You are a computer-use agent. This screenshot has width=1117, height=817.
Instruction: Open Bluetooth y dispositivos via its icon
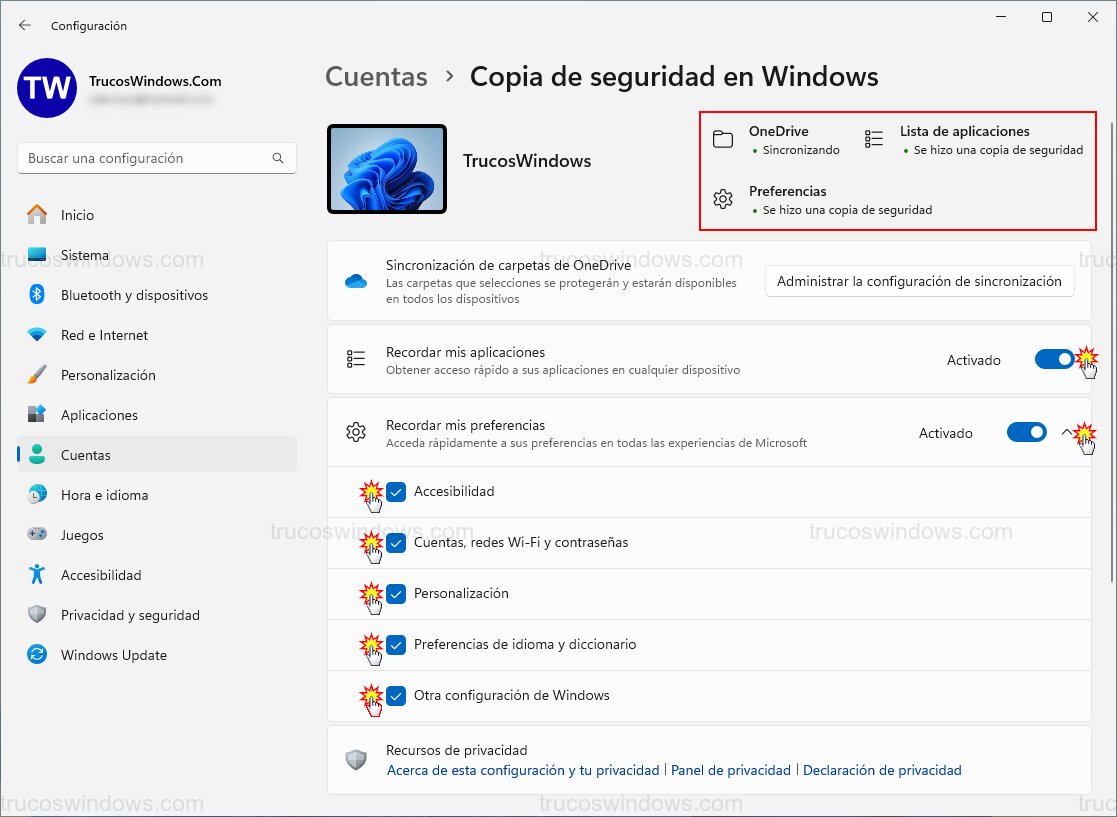coord(36,295)
